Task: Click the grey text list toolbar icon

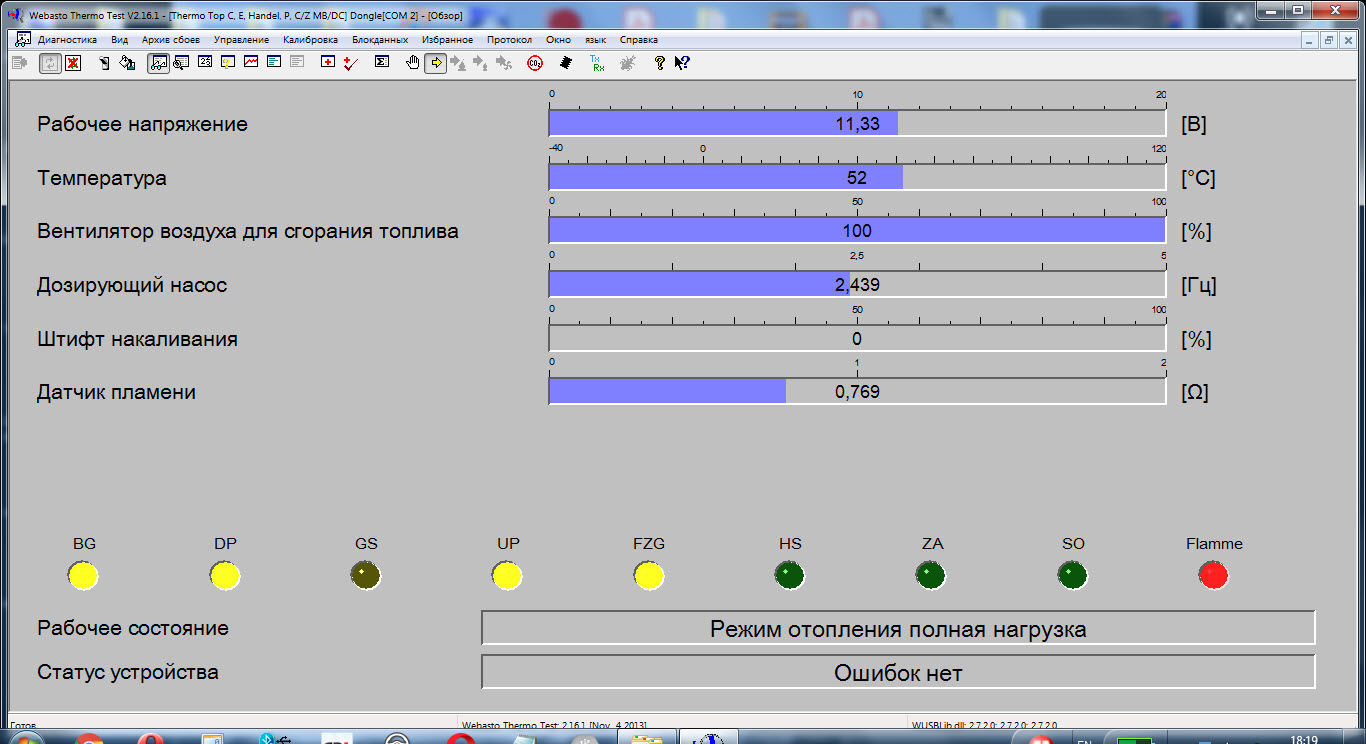Action: pyautogui.click(x=297, y=63)
